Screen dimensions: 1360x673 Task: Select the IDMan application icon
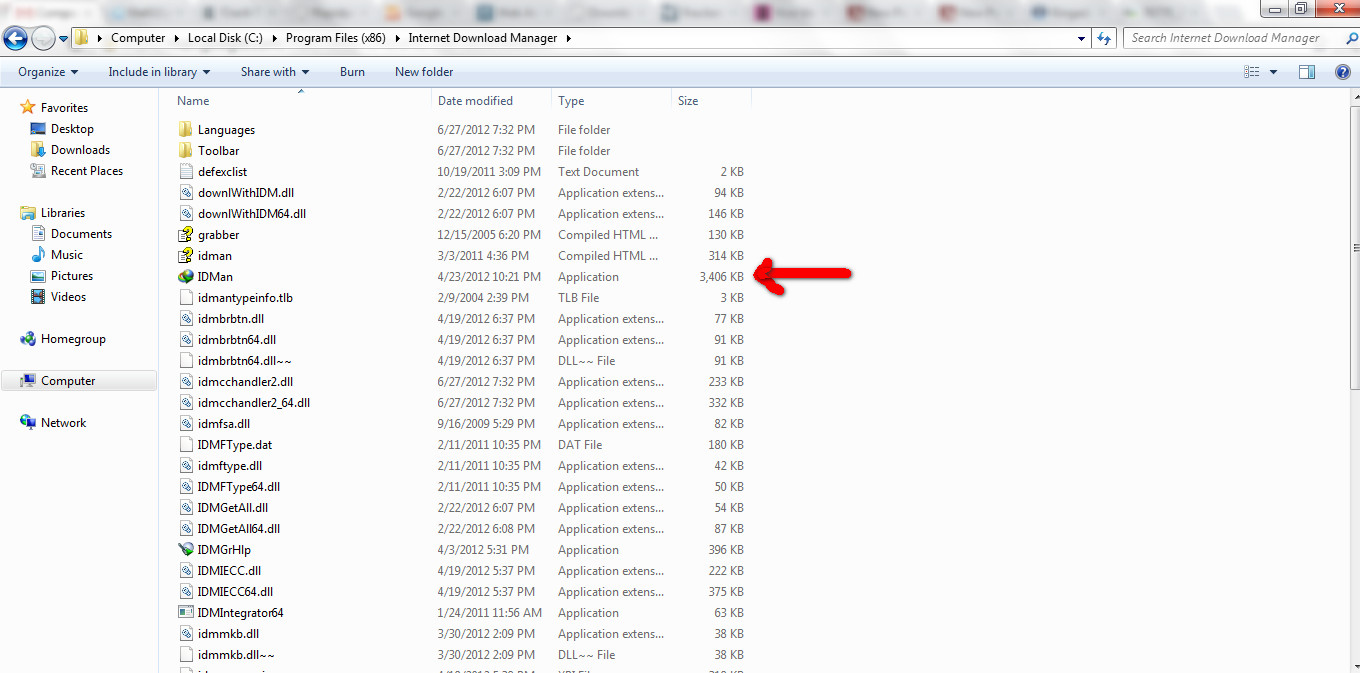pos(185,277)
